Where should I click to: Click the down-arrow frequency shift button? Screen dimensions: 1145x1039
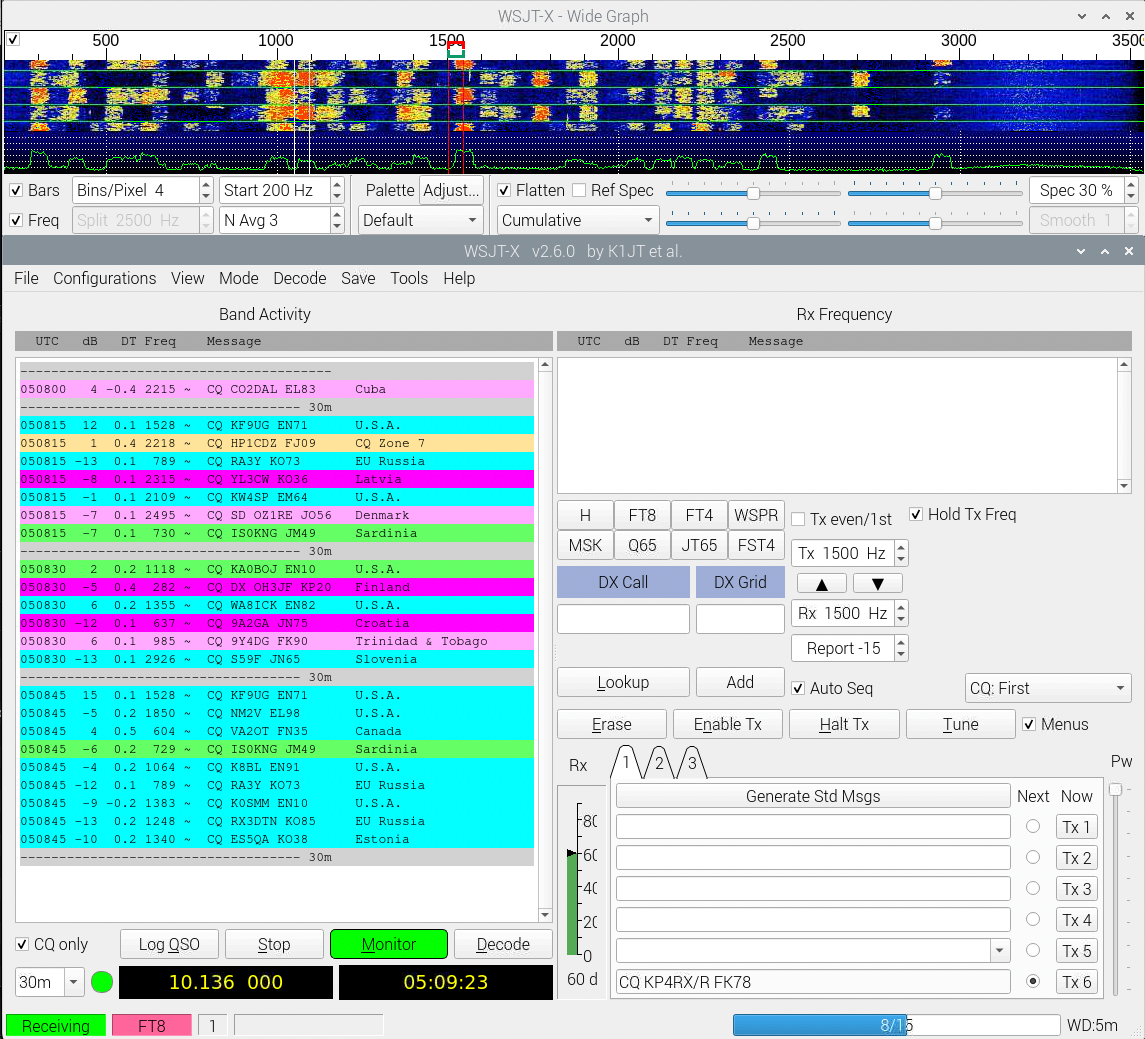pyautogui.click(x=878, y=583)
